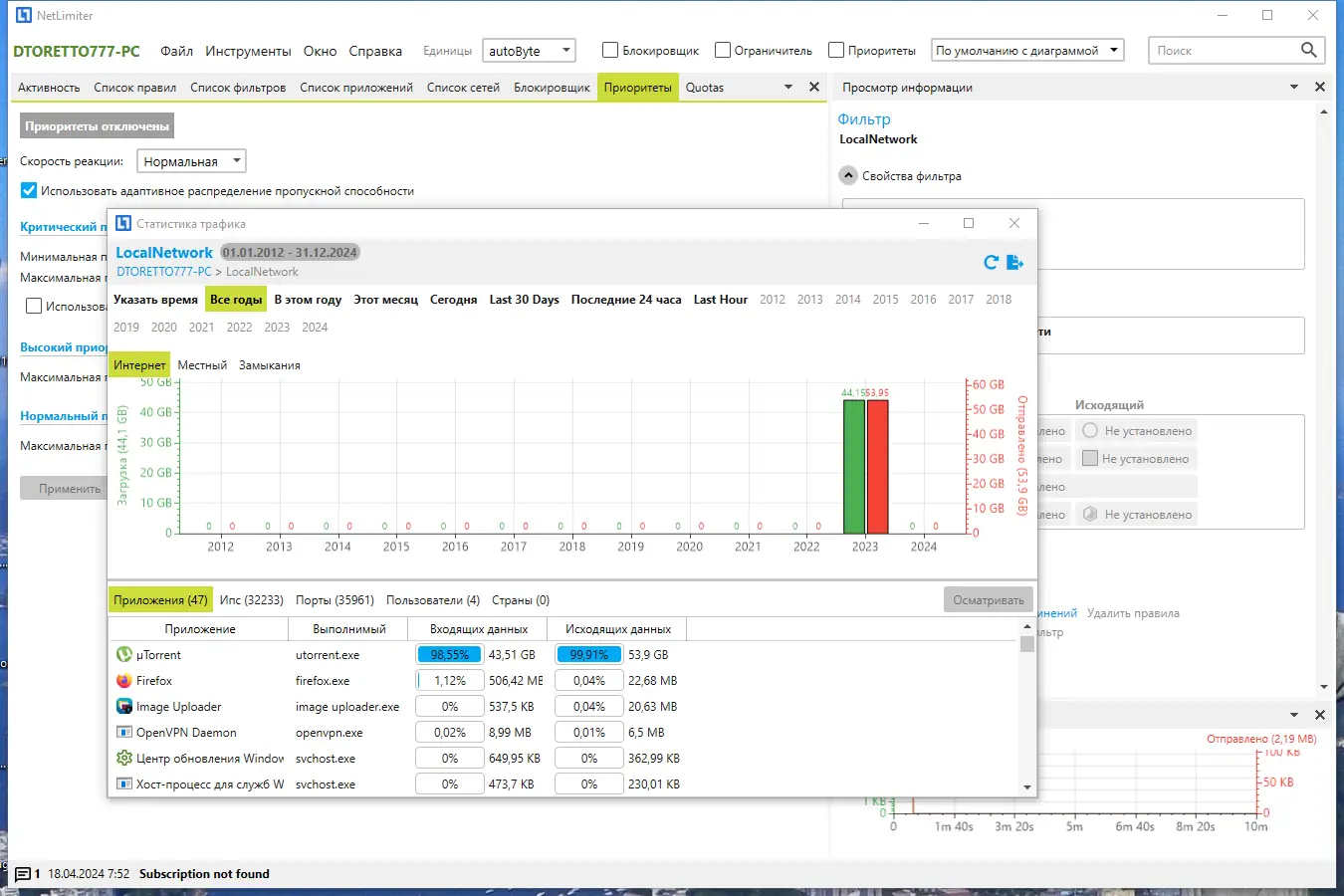Click the 99,91% outgoing bar for µTorrent
The height and width of the screenshot is (896, 1344).
589,655
